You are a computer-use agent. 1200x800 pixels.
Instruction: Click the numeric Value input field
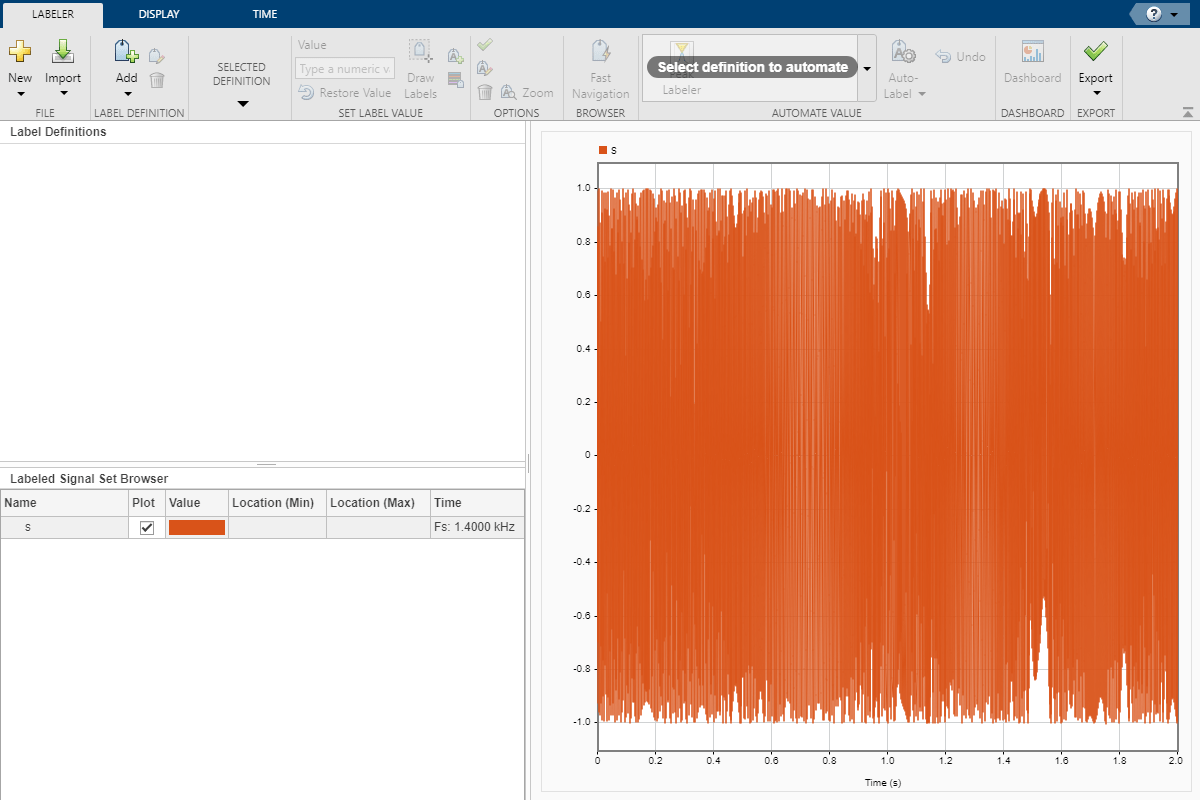(345, 69)
